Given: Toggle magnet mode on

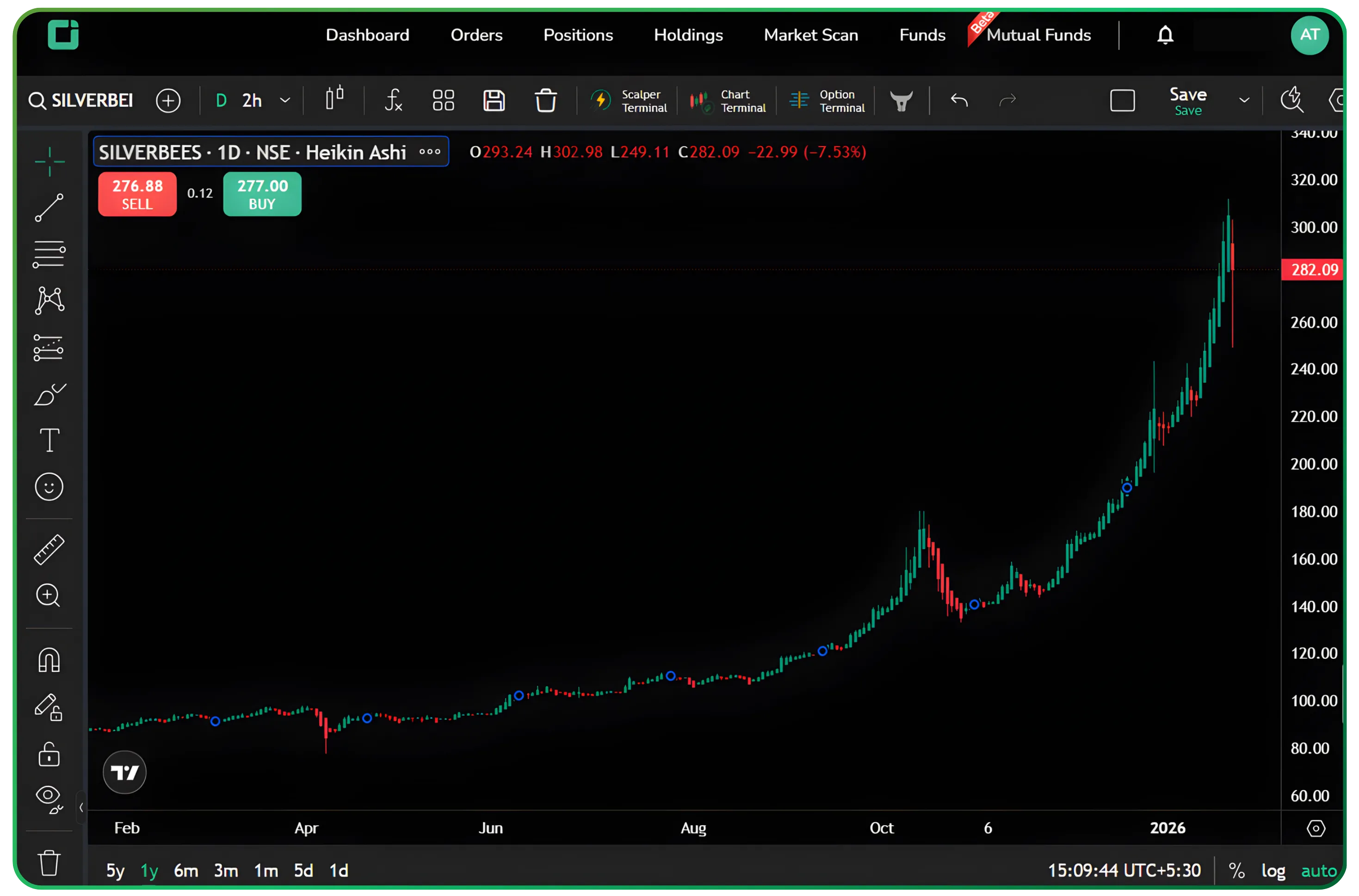Looking at the screenshot, I should [x=49, y=661].
